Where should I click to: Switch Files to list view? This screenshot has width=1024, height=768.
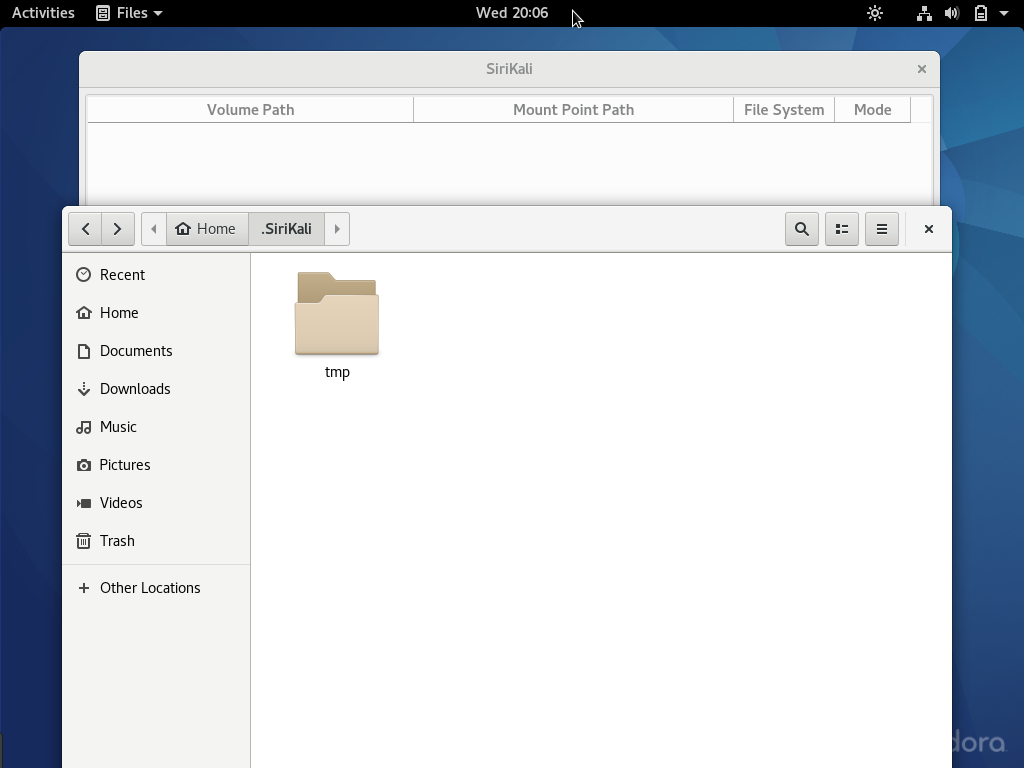click(x=842, y=229)
